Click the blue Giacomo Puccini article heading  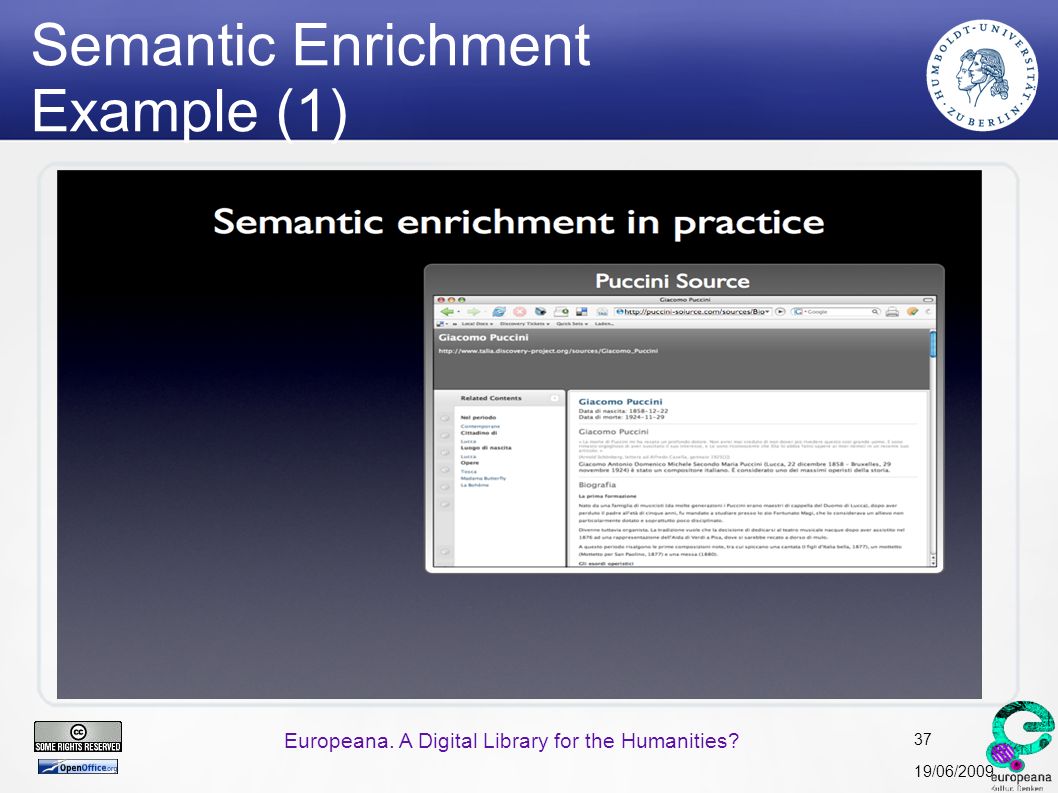620,402
